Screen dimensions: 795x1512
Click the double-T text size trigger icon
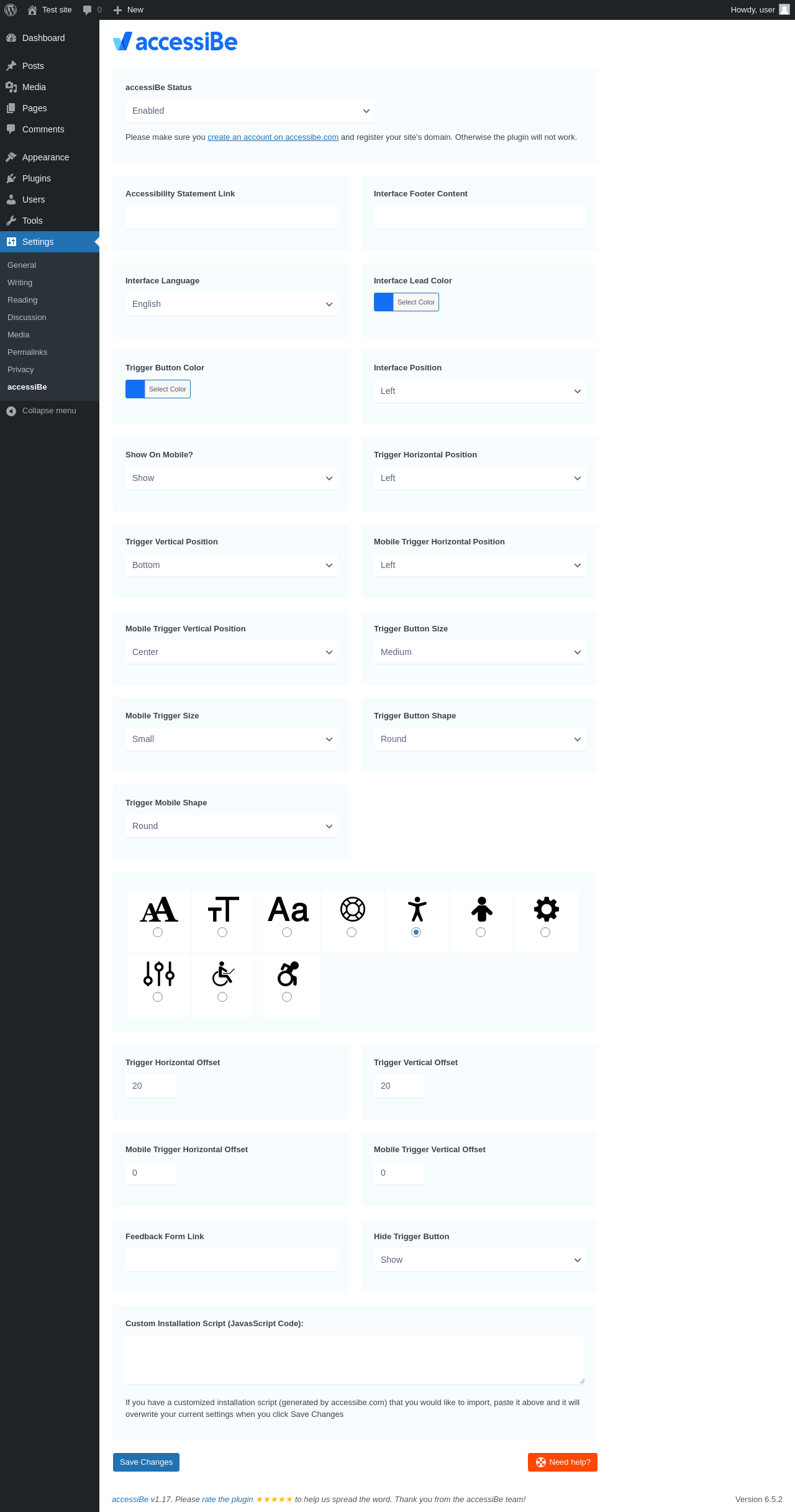coord(224,909)
